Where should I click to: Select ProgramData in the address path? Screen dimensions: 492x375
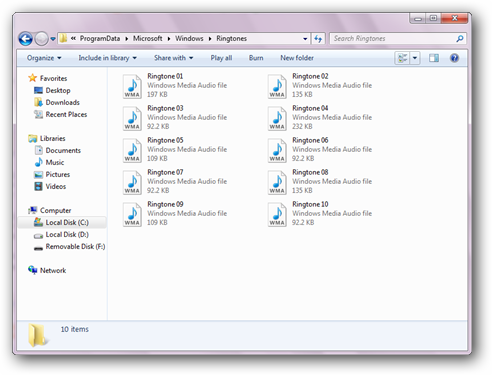tap(100, 39)
